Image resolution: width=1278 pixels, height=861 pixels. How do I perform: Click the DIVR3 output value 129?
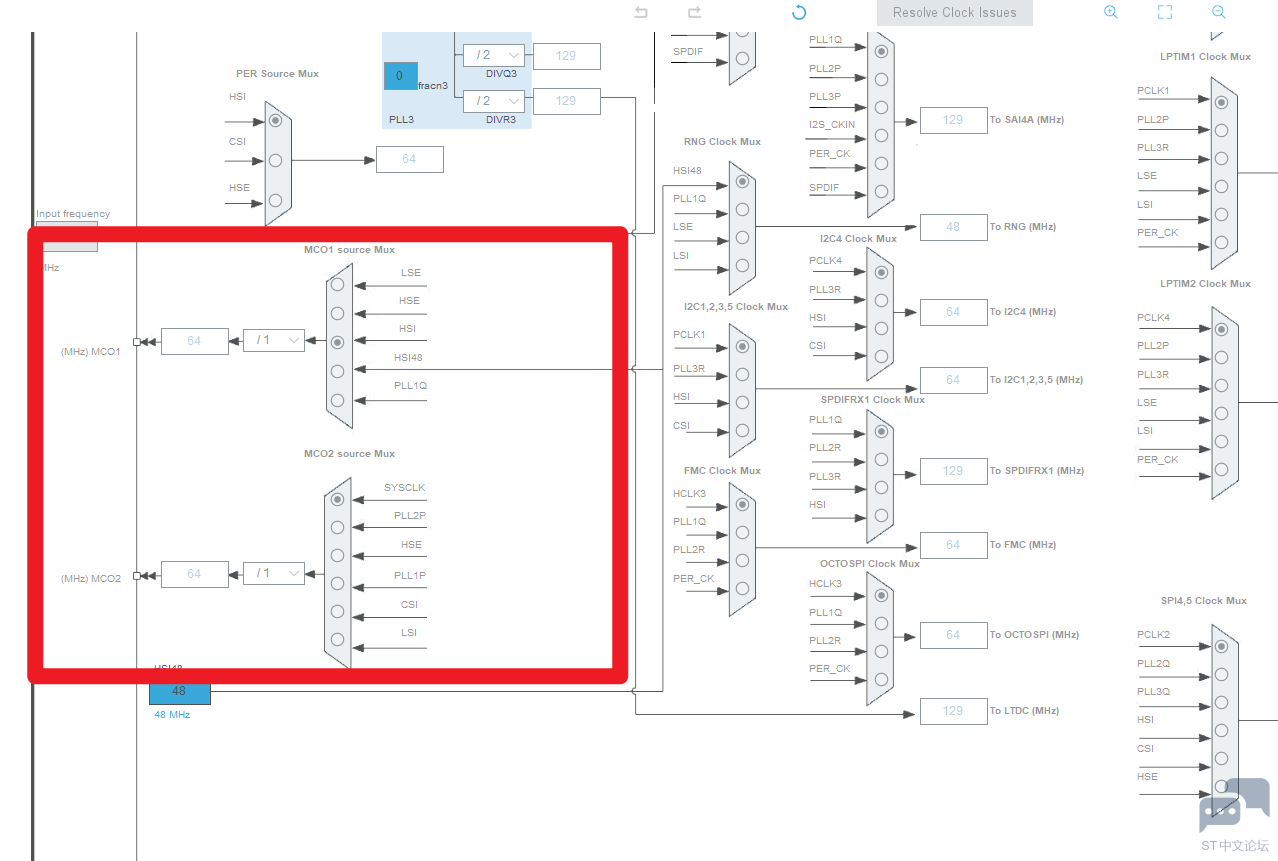[567, 101]
